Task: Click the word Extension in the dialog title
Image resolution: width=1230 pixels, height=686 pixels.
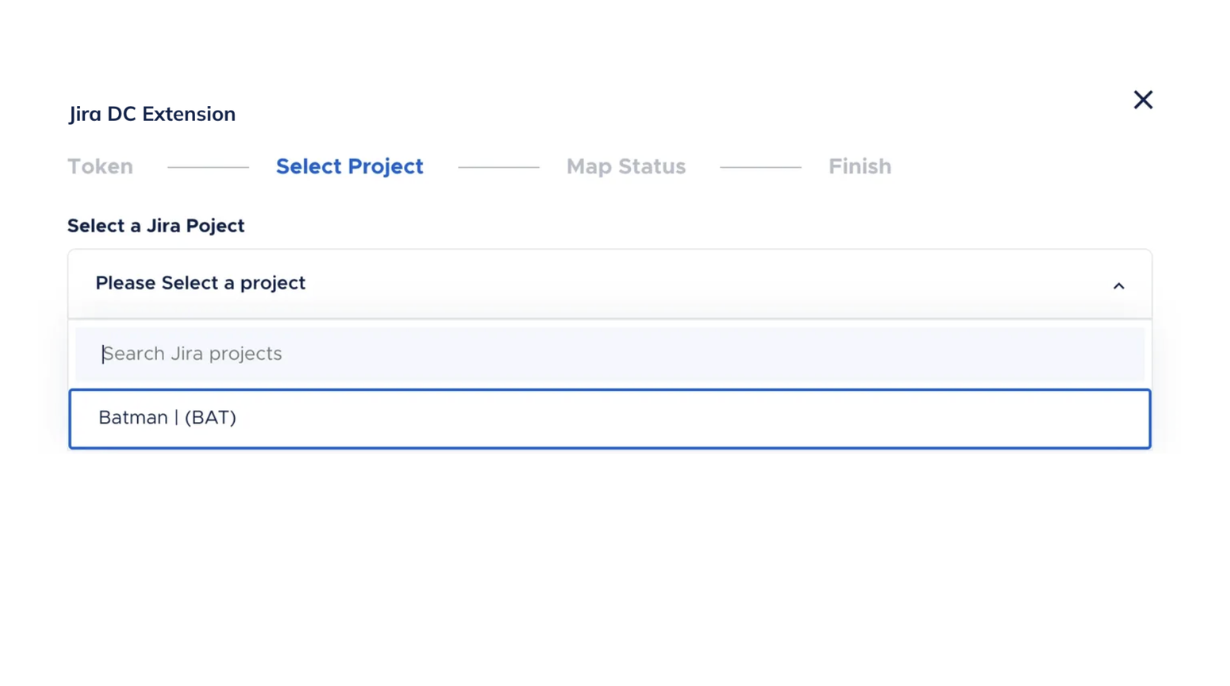Action: [x=189, y=114]
